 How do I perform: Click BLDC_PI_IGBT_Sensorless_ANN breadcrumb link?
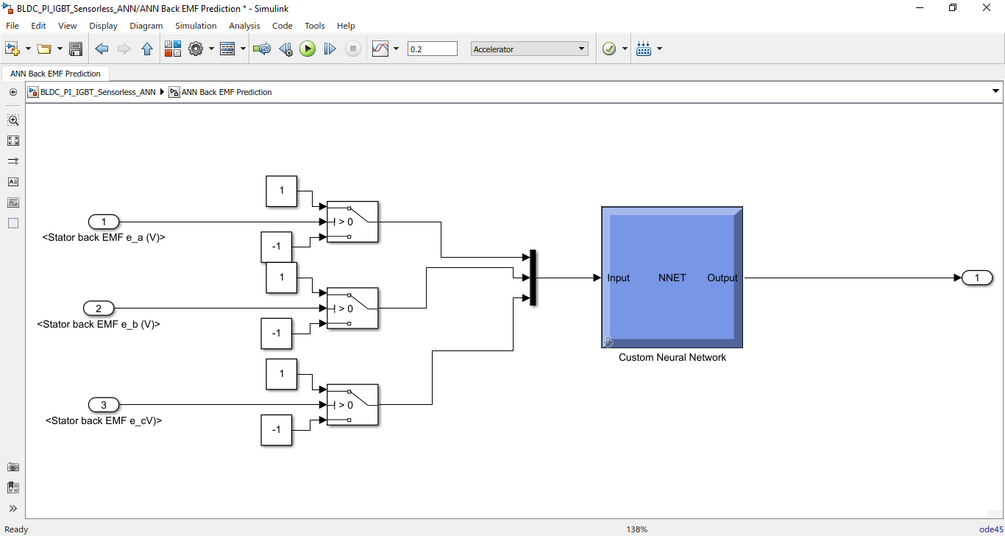tap(97, 92)
